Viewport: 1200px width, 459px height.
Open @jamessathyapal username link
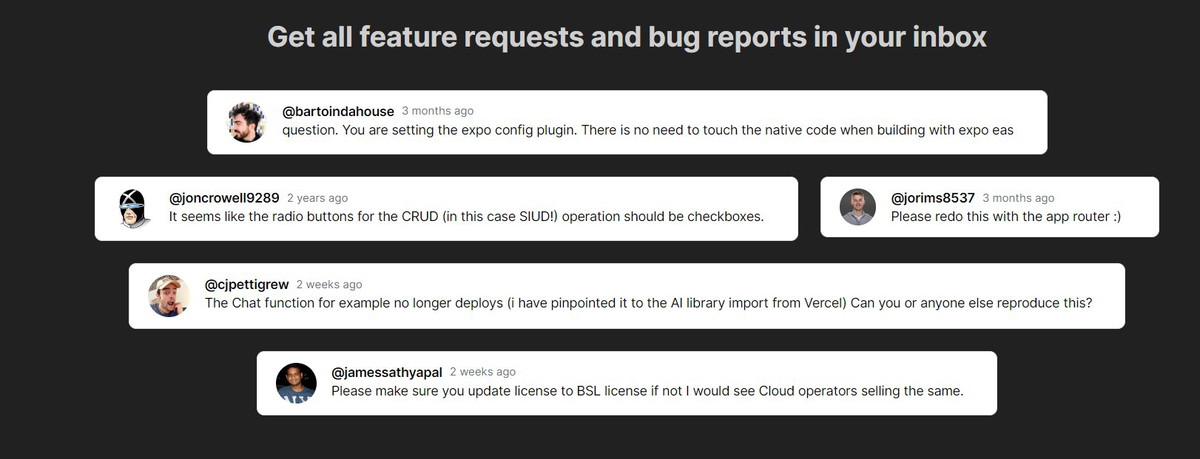pyautogui.click(x=387, y=372)
